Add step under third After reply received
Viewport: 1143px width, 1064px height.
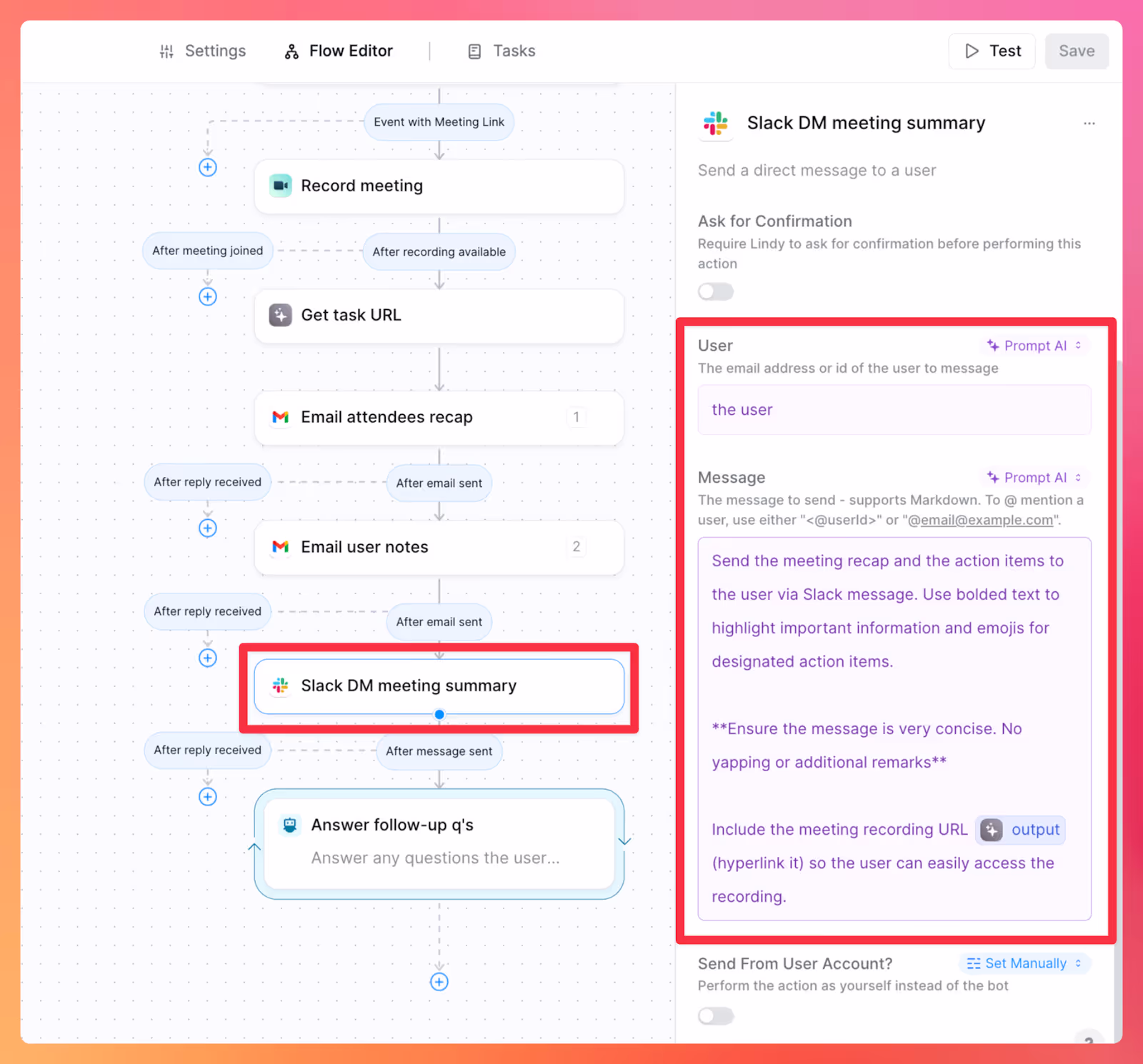(x=208, y=796)
